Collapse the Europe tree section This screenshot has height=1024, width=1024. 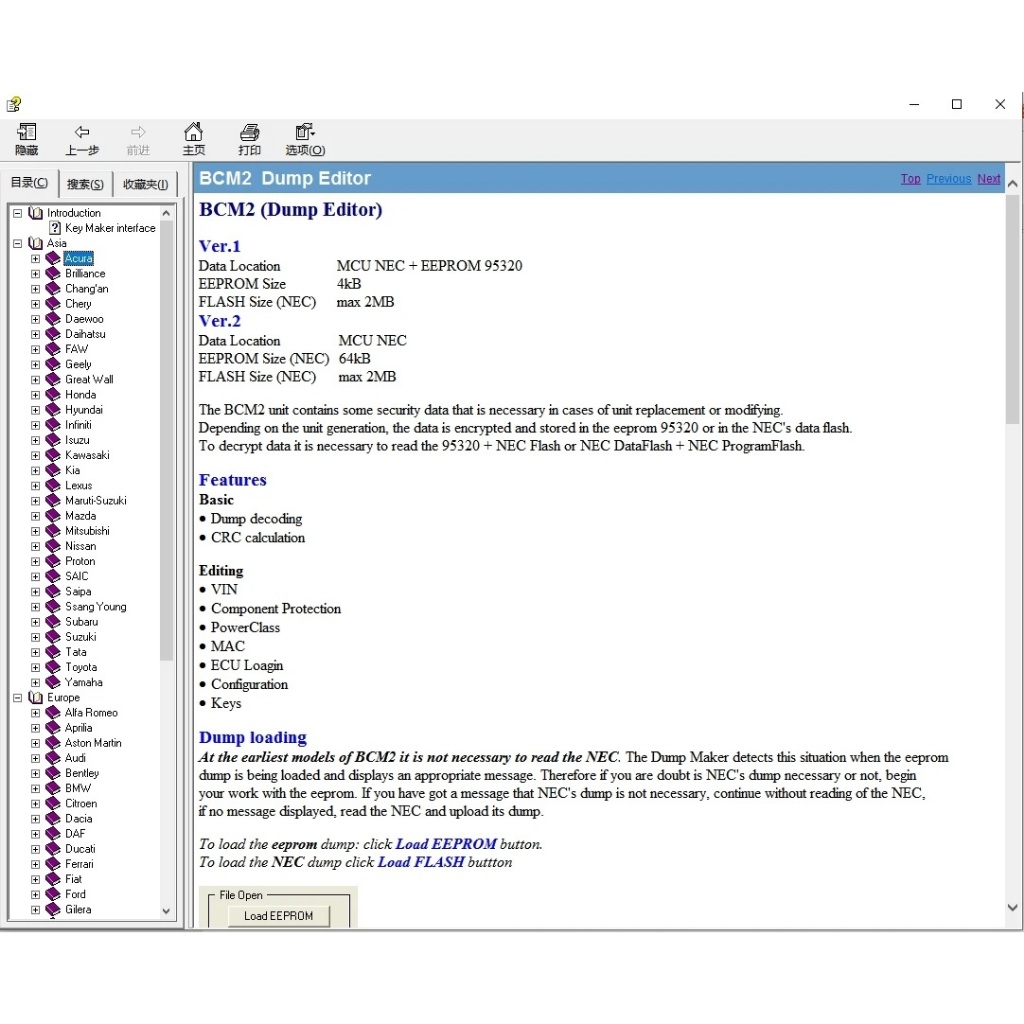coord(18,697)
